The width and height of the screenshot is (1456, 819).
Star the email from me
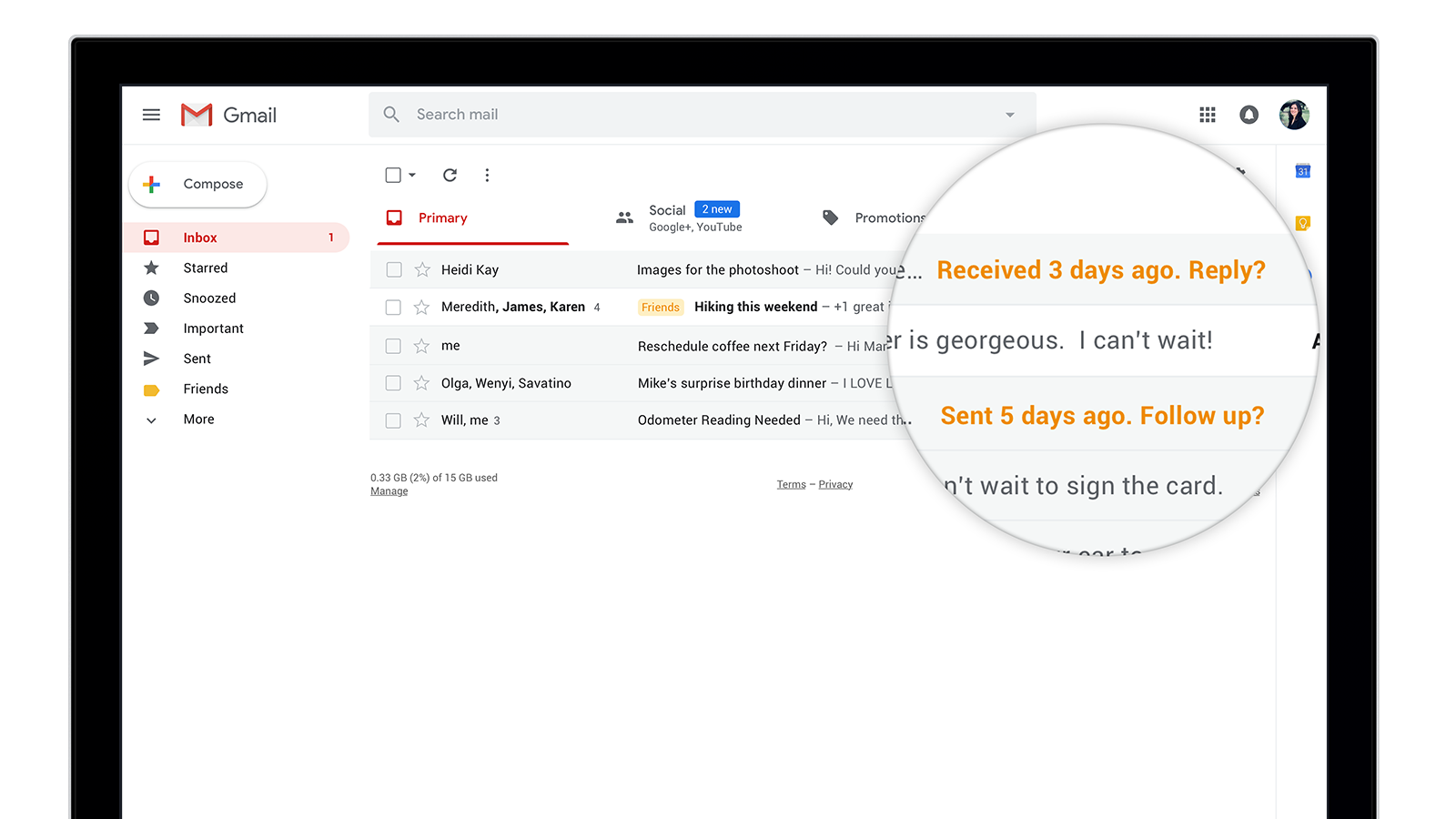click(x=421, y=346)
